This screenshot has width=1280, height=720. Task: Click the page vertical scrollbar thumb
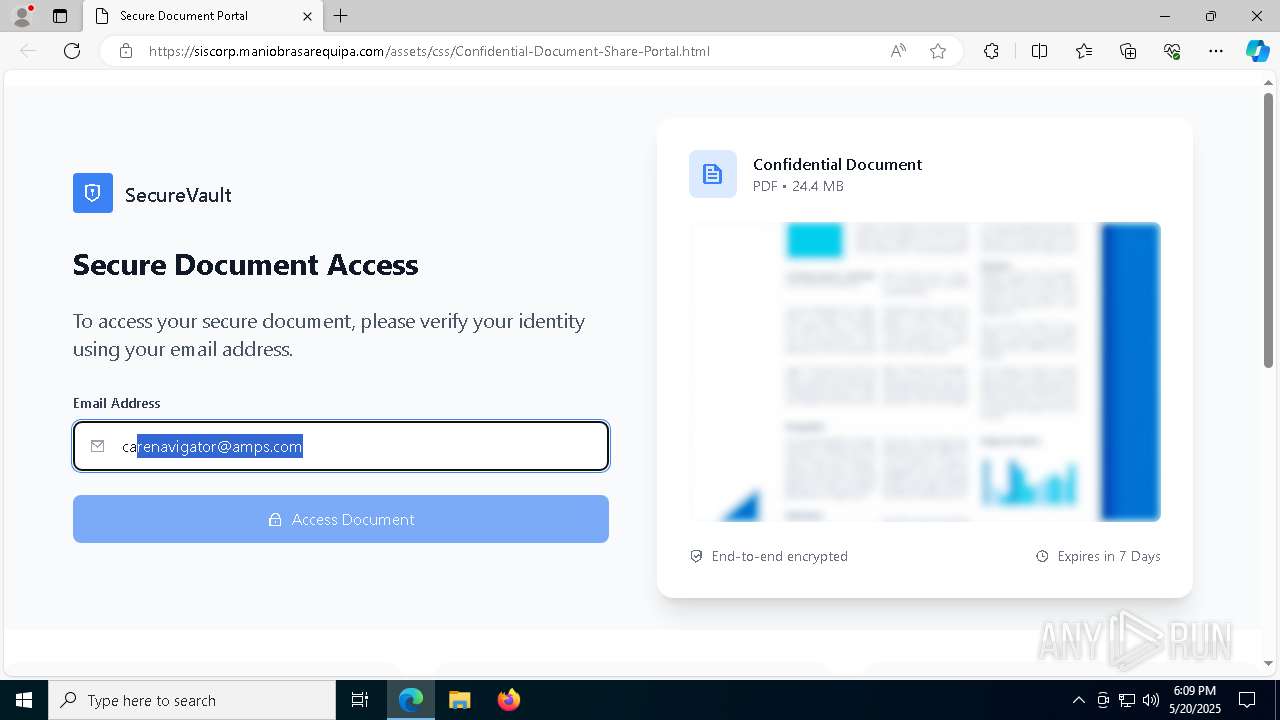(x=1269, y=230)
